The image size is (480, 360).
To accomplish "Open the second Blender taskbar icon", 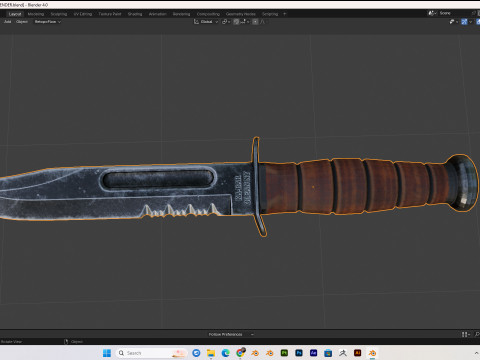I will point(270,353).
